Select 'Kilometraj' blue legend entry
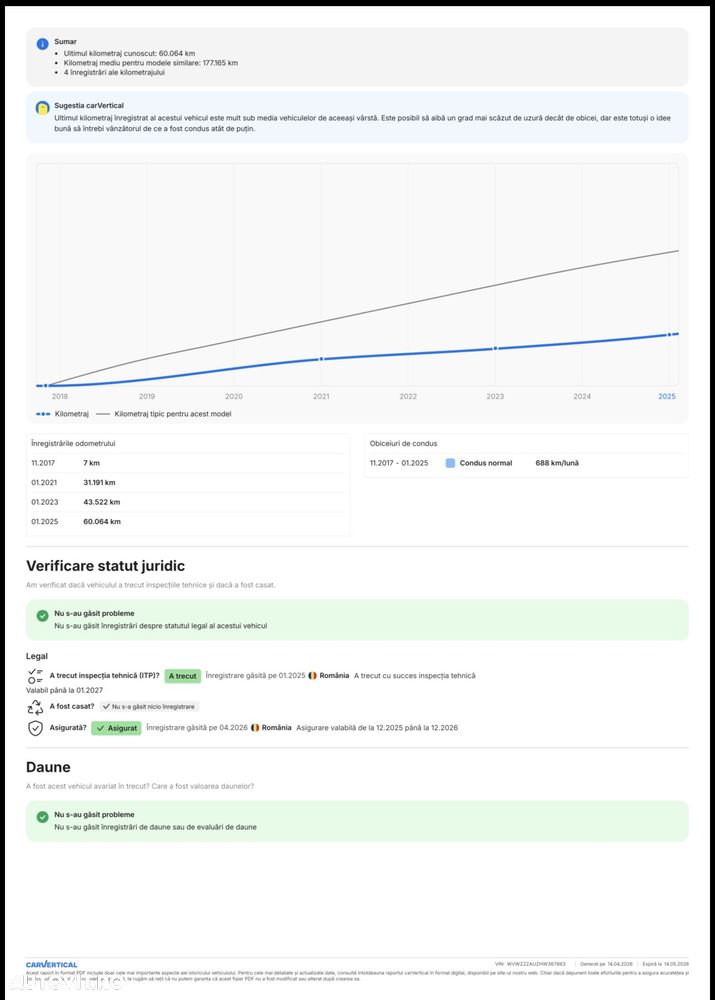Viewport: 715px width, 1000px height. coord(63,413)
